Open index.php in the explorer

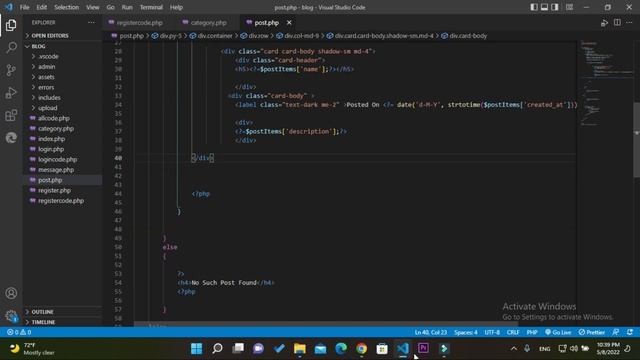(62, 139)
